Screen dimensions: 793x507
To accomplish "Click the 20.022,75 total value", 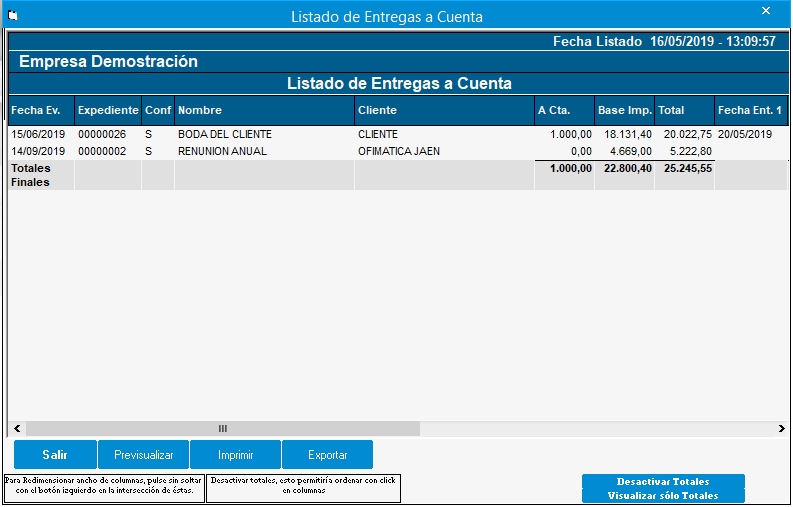I will [688, 135].
